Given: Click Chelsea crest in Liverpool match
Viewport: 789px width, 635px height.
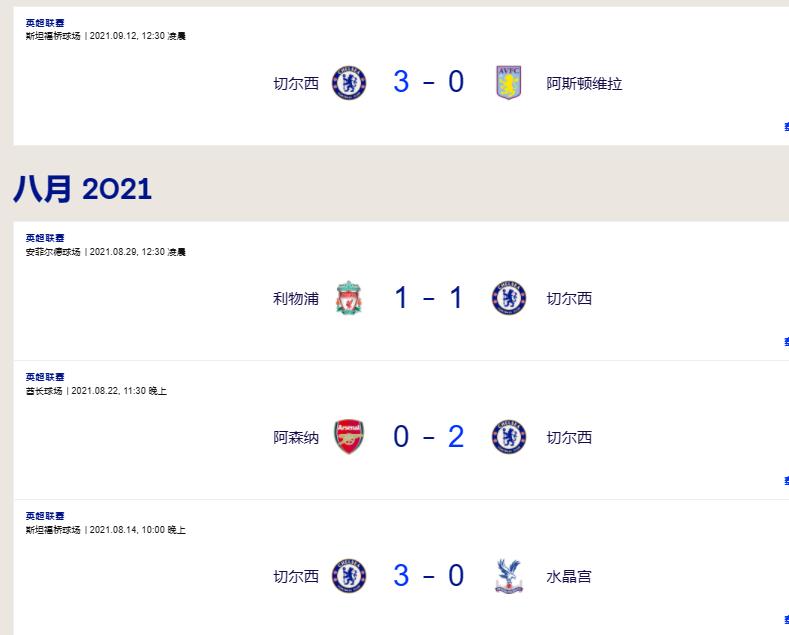Looking at the screenshot, I should click(509, 298).
